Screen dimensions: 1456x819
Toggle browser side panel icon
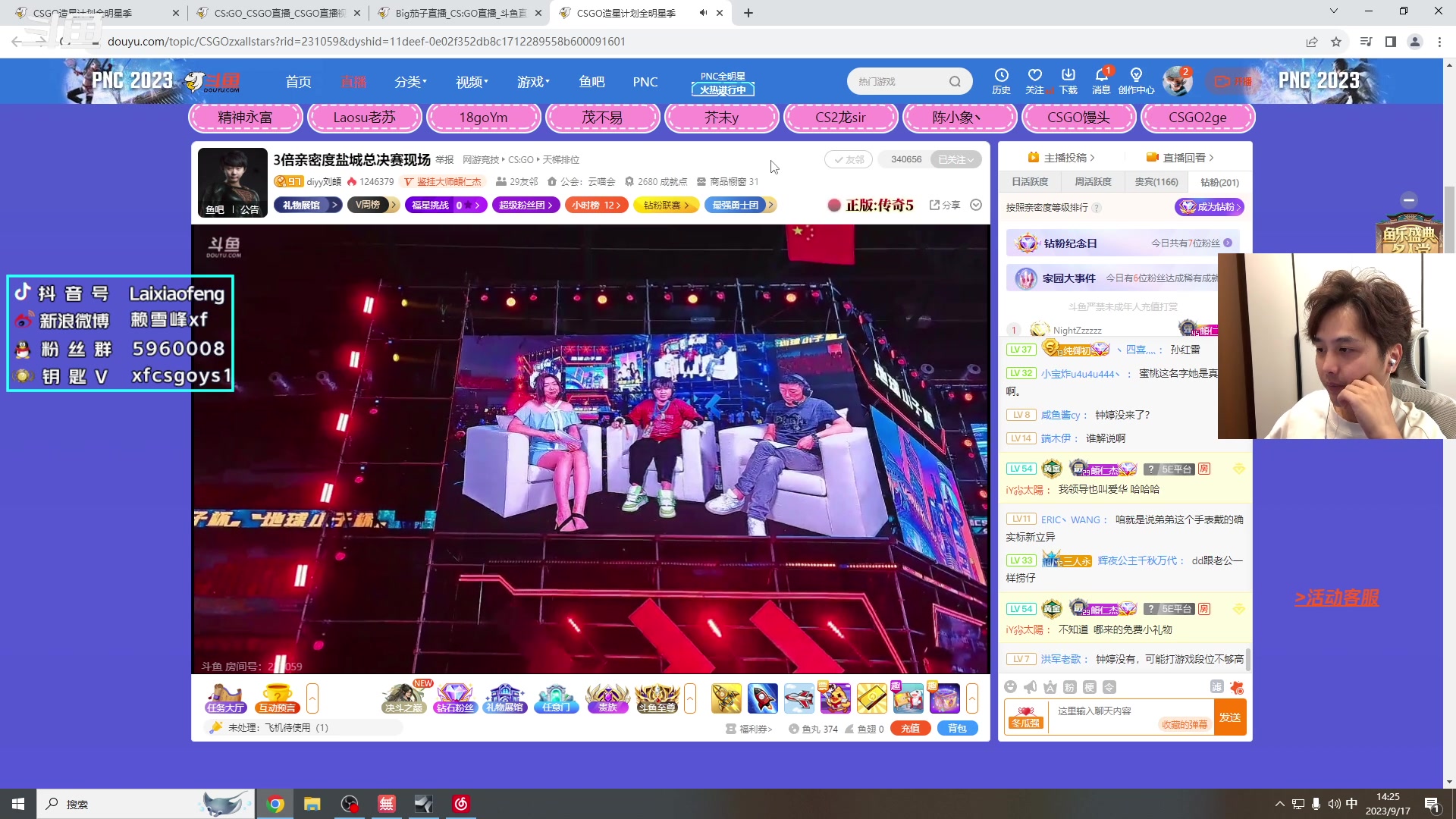(x=1390, y=42)
